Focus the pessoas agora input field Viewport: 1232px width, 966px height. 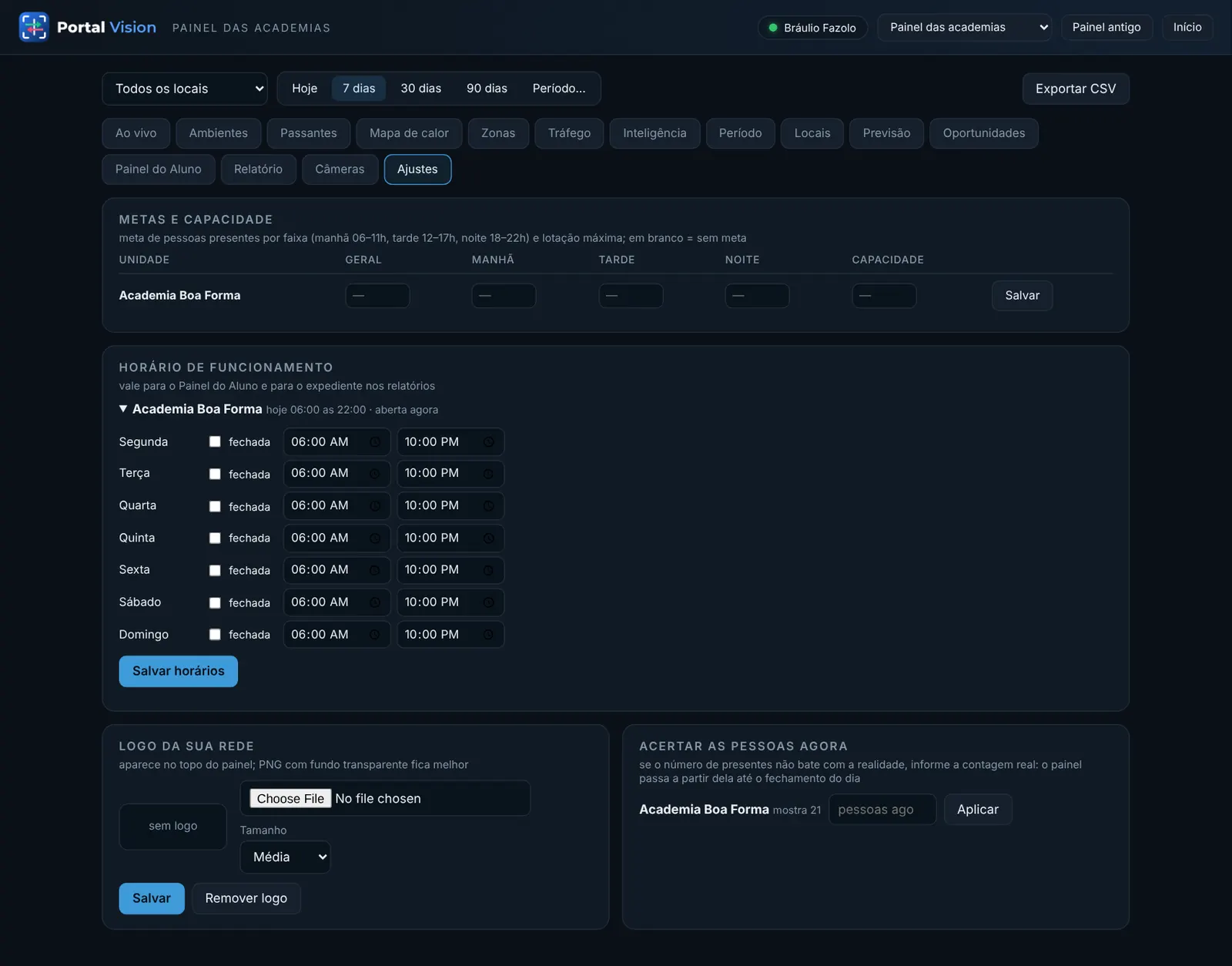pyautogui.click(x=882, y=810)
